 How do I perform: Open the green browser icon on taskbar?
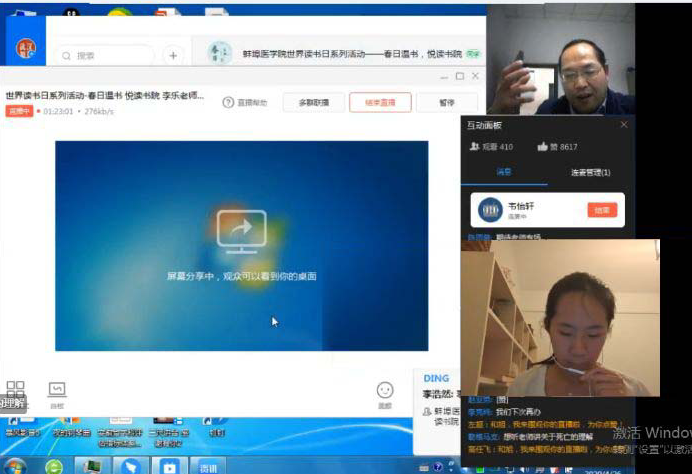tap(54, 466)
